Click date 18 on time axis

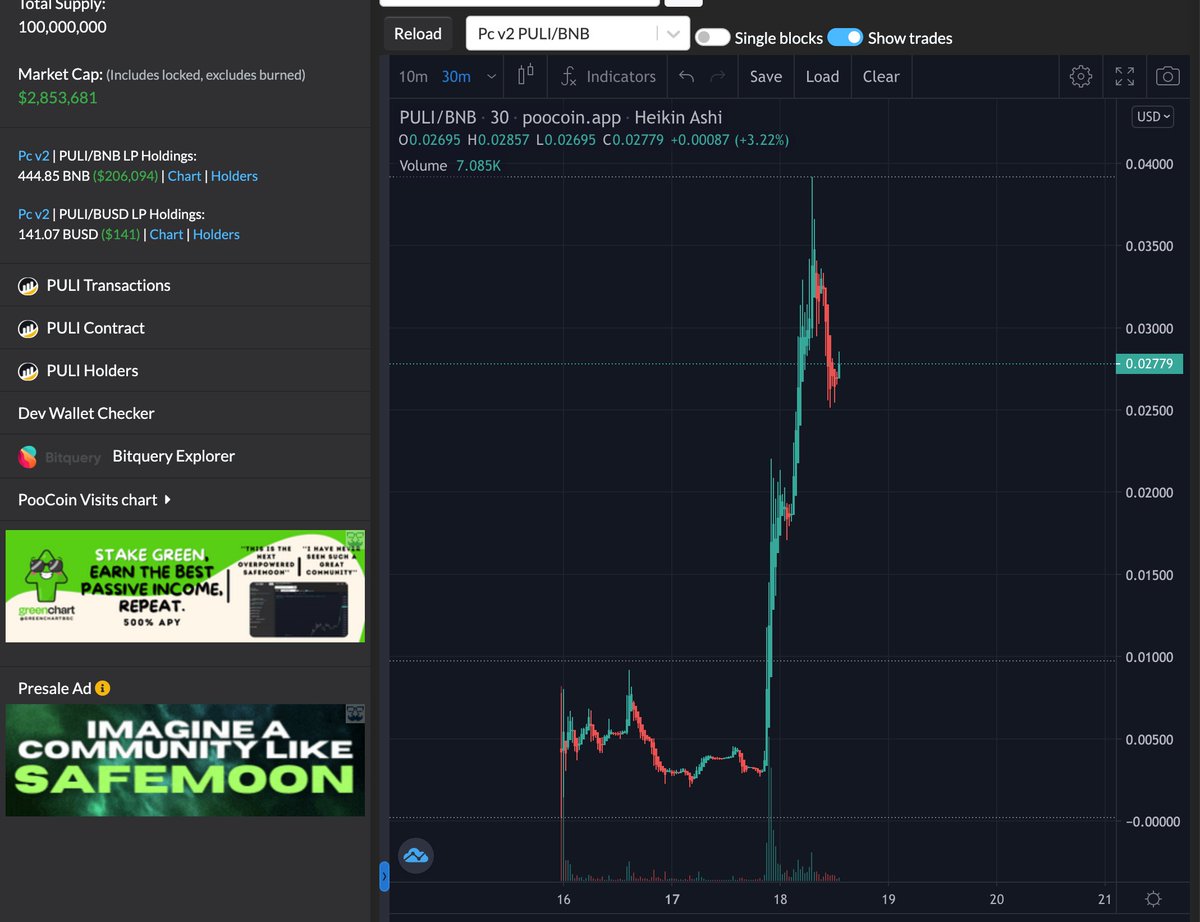(781, 899)
